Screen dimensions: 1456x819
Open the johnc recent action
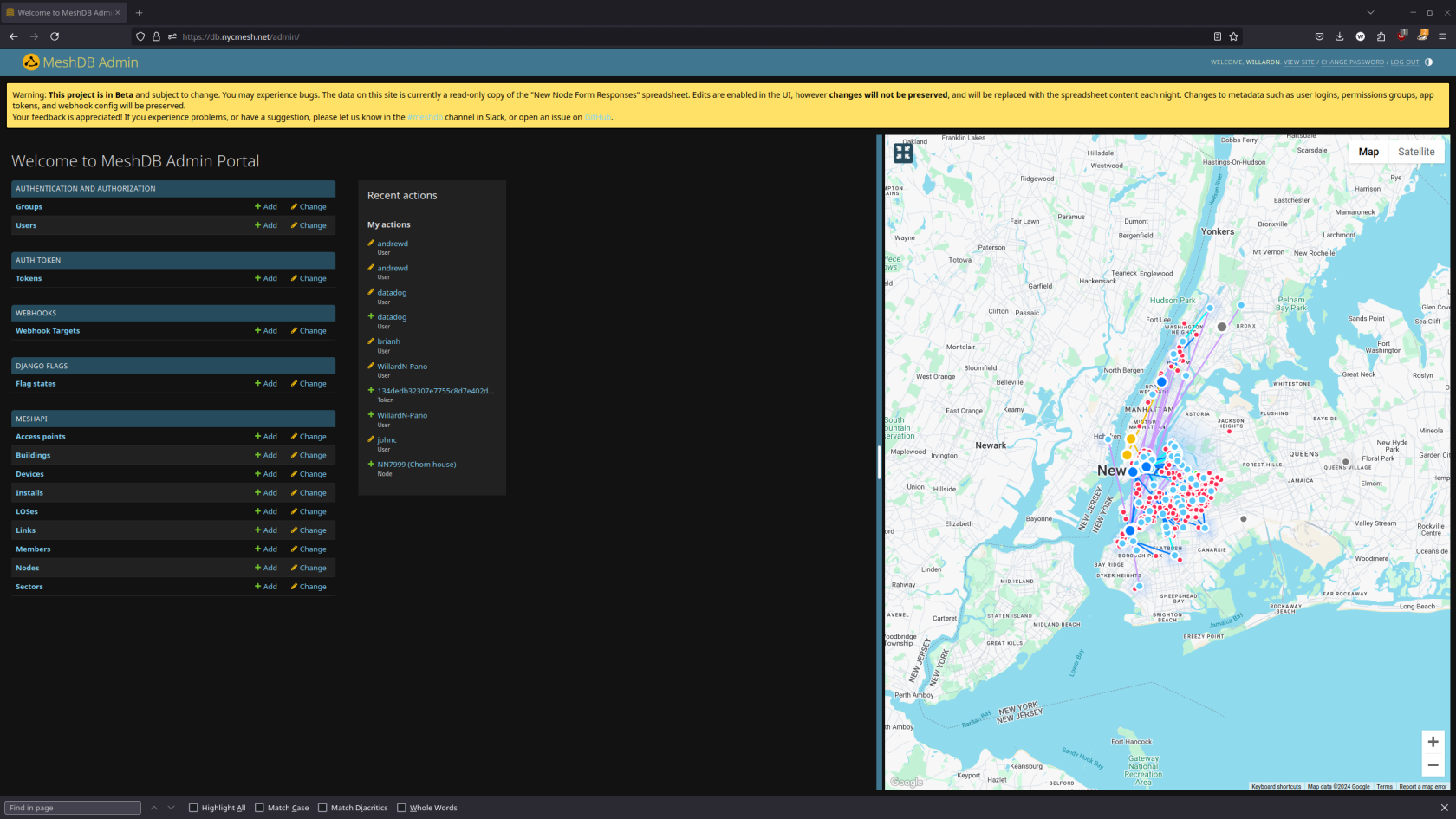pyautogui.click(x=387, y=440)
